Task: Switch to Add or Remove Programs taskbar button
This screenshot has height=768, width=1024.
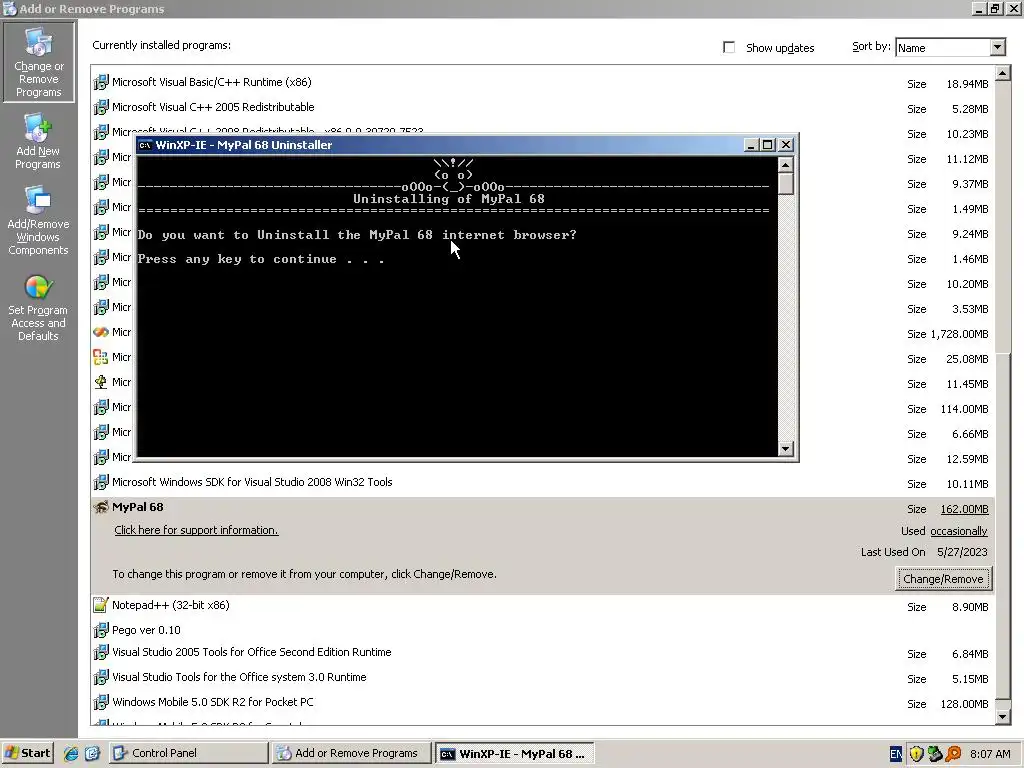Action: coord(352,753)
